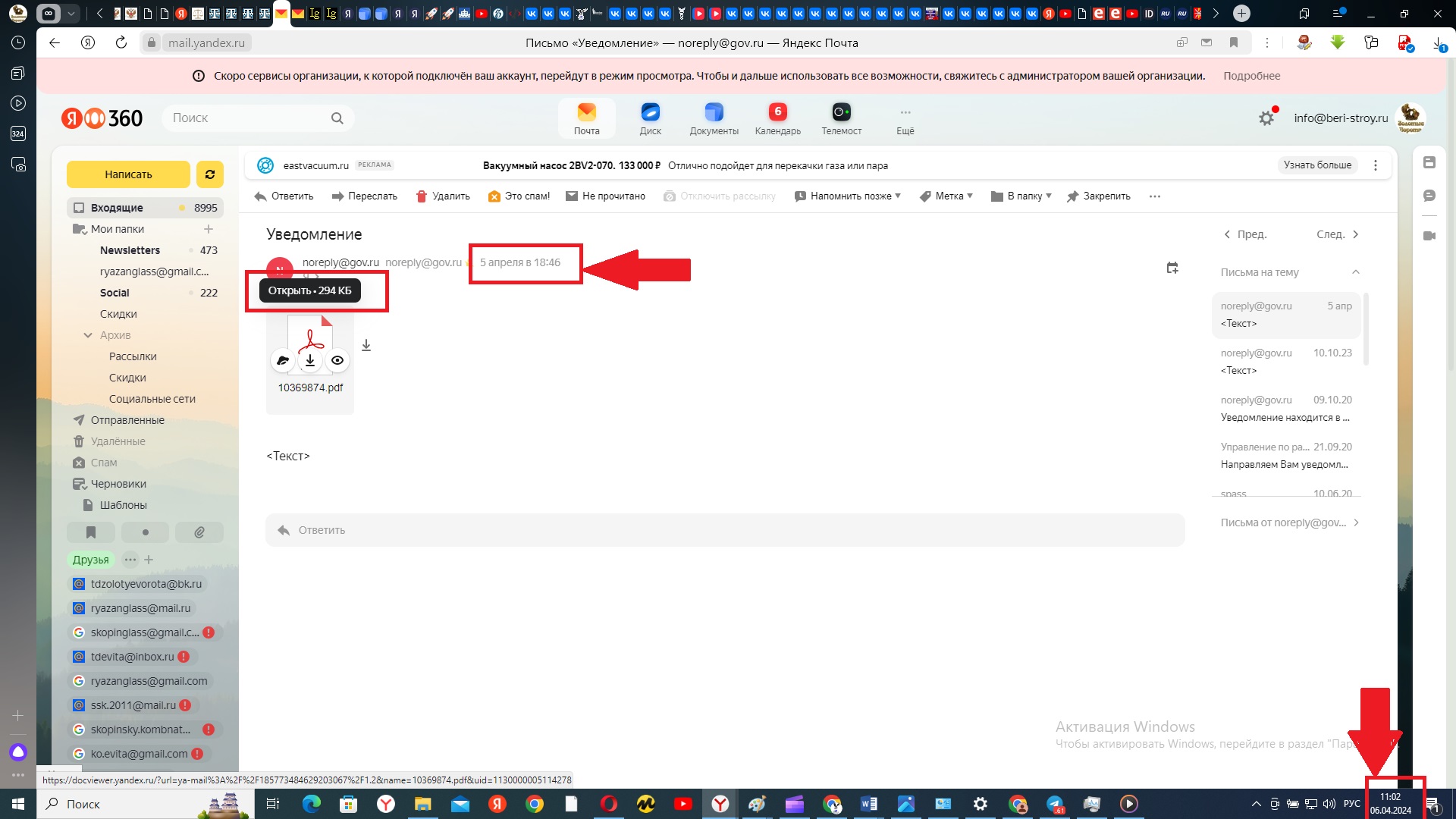Pin message with Закрепить
The width and height of the screenshot is (1456, 819).
(1099, 196)
